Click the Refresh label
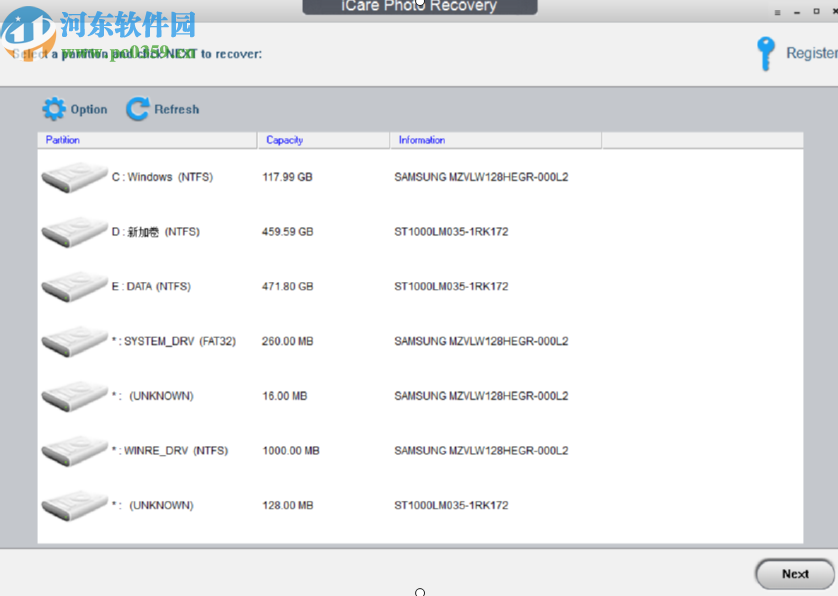 coord(176,109)
